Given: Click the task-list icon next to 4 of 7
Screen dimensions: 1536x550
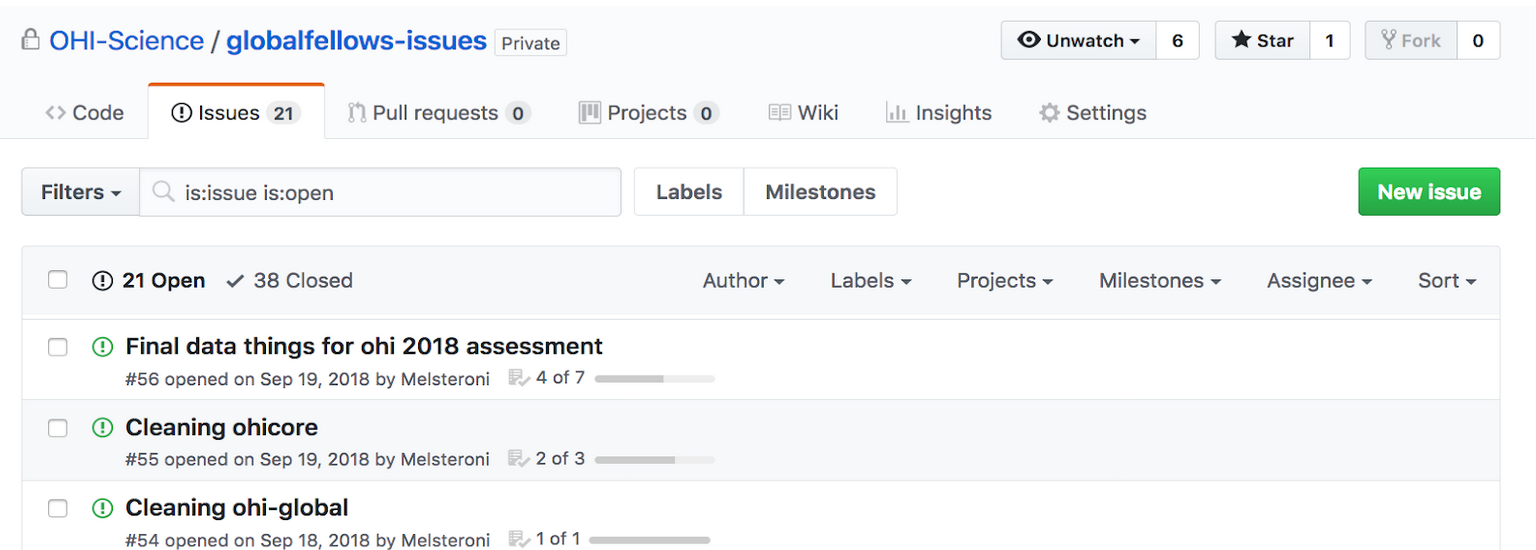Looking at the screenshot, I should point(518,378).
